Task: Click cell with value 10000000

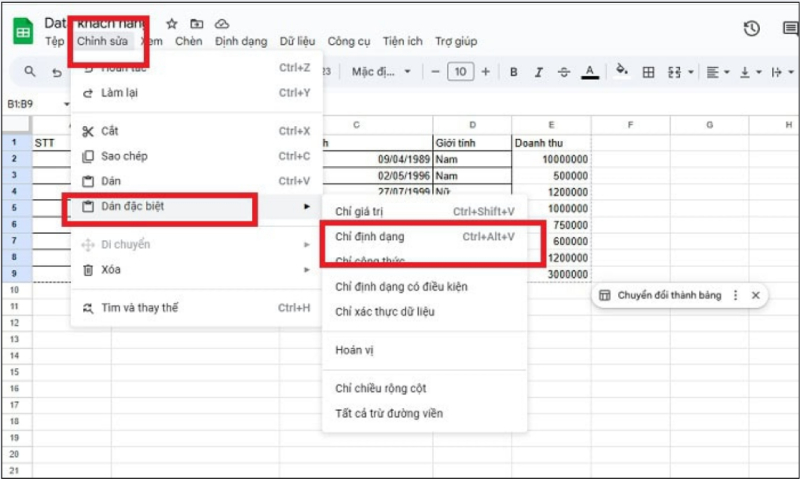Action: (x=551, y=159)
